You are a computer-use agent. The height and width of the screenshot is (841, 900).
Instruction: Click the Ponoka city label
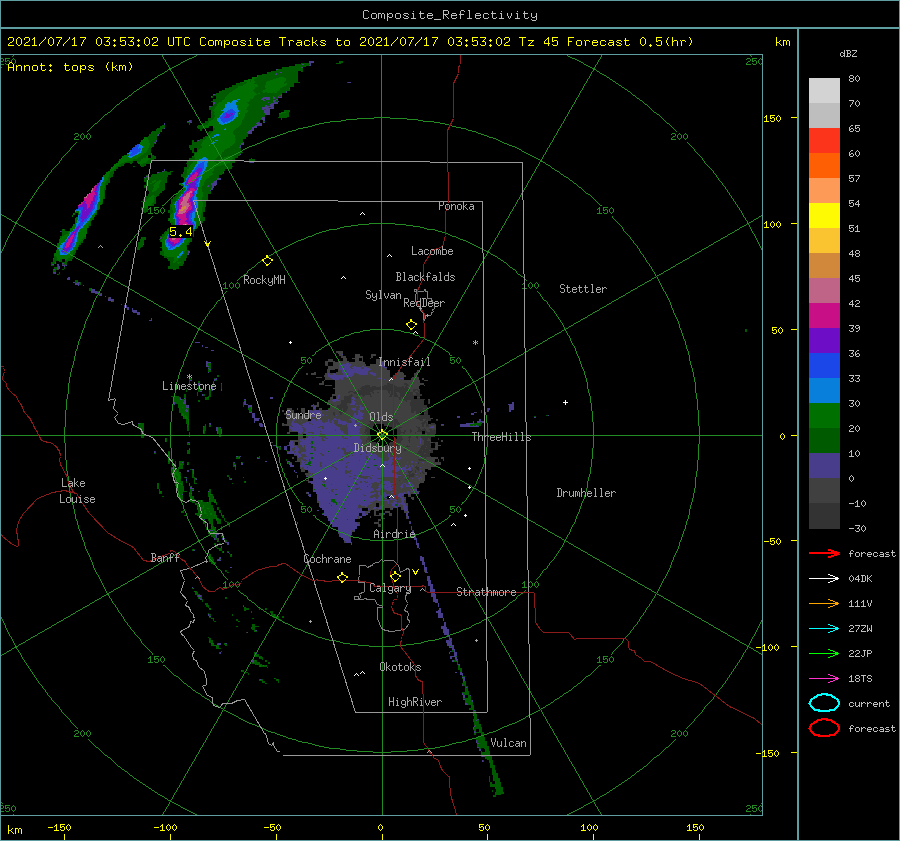point(456,206)
